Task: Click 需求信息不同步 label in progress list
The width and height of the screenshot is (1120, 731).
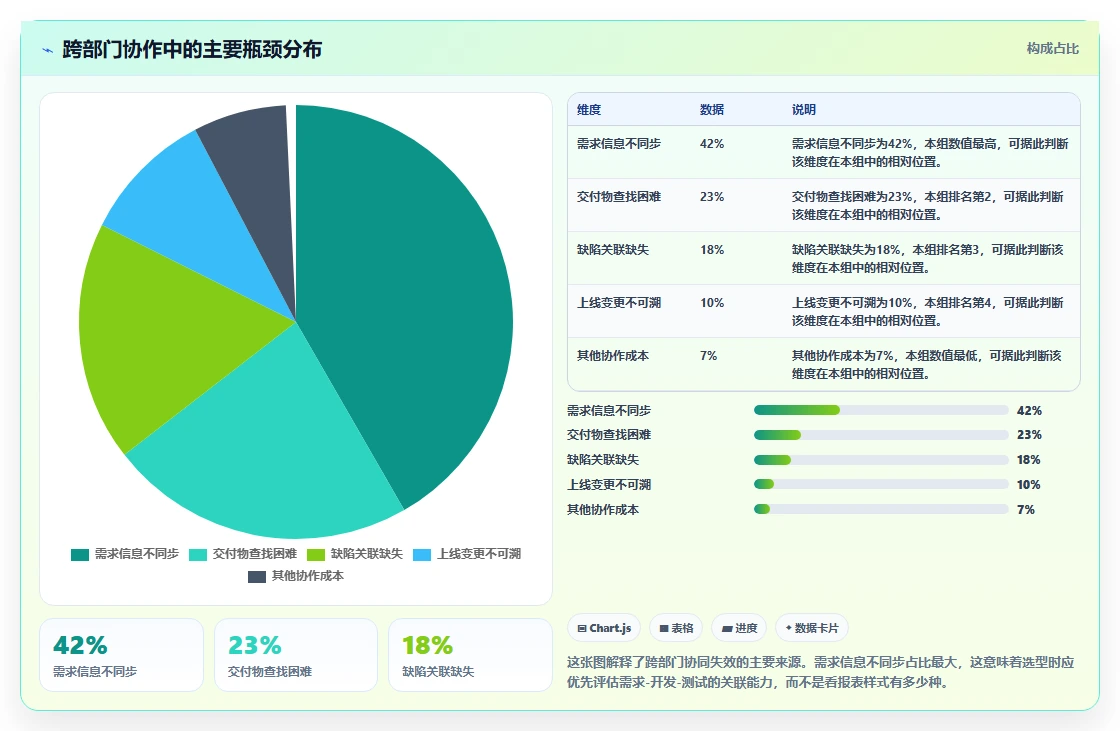Action: 609,411
